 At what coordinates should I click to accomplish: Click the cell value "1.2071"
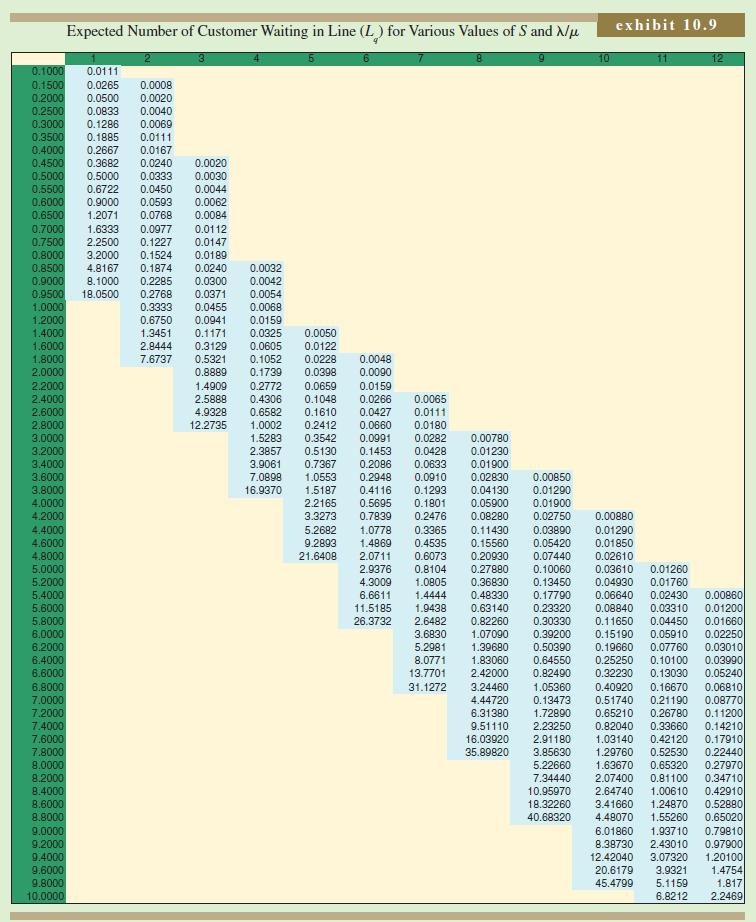[102, 215]
